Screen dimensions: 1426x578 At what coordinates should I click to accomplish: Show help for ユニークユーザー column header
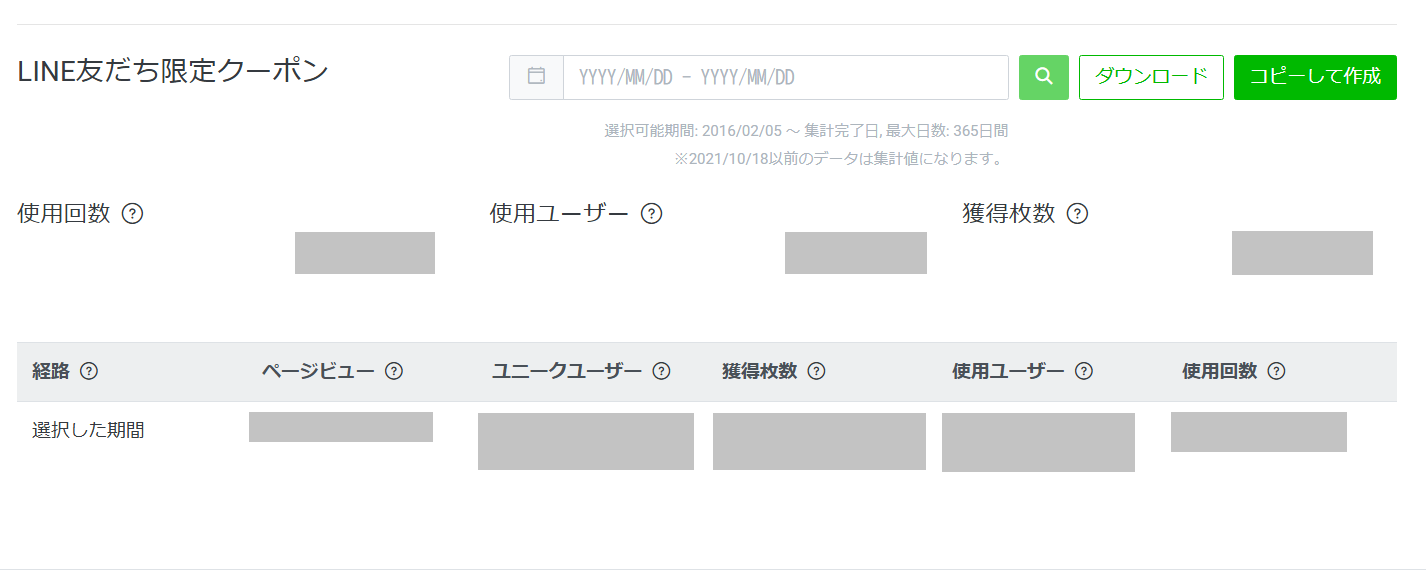tap(661, 371)
